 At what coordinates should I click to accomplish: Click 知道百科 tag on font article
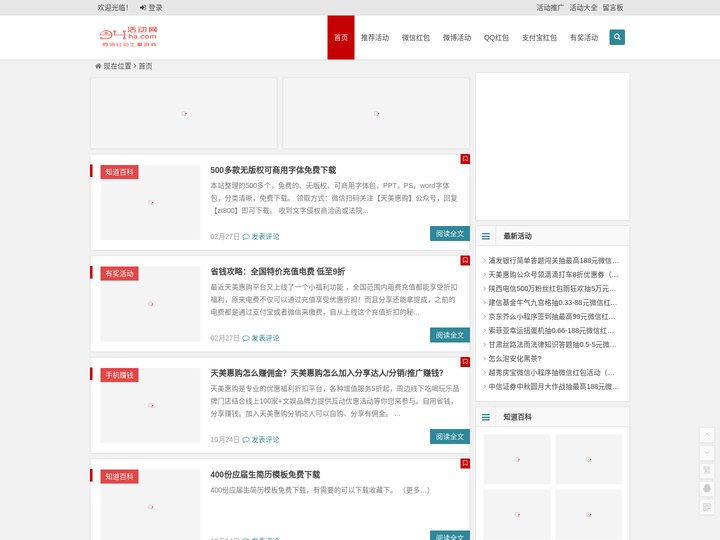(x=119, y=172)
